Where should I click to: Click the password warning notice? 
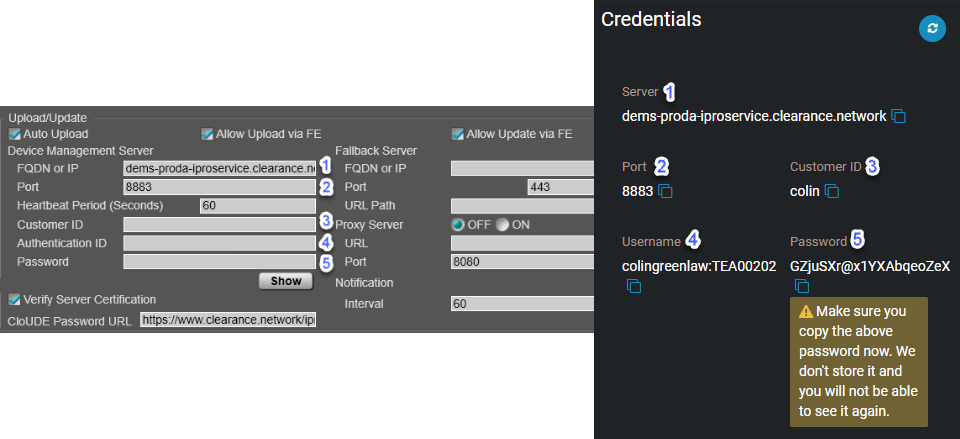pyautogui.click(x=858, y=362)
